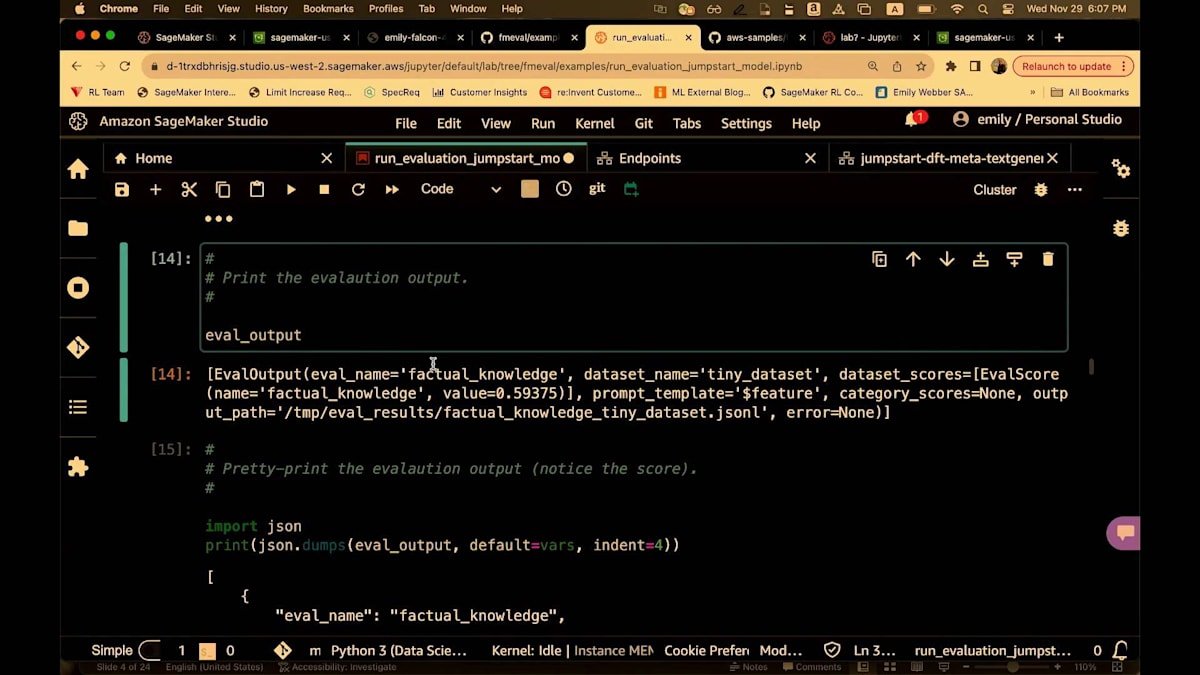Open the Kernel menu in Studio
Viewport: 1200px width, 675px height.
click(595, 123)
